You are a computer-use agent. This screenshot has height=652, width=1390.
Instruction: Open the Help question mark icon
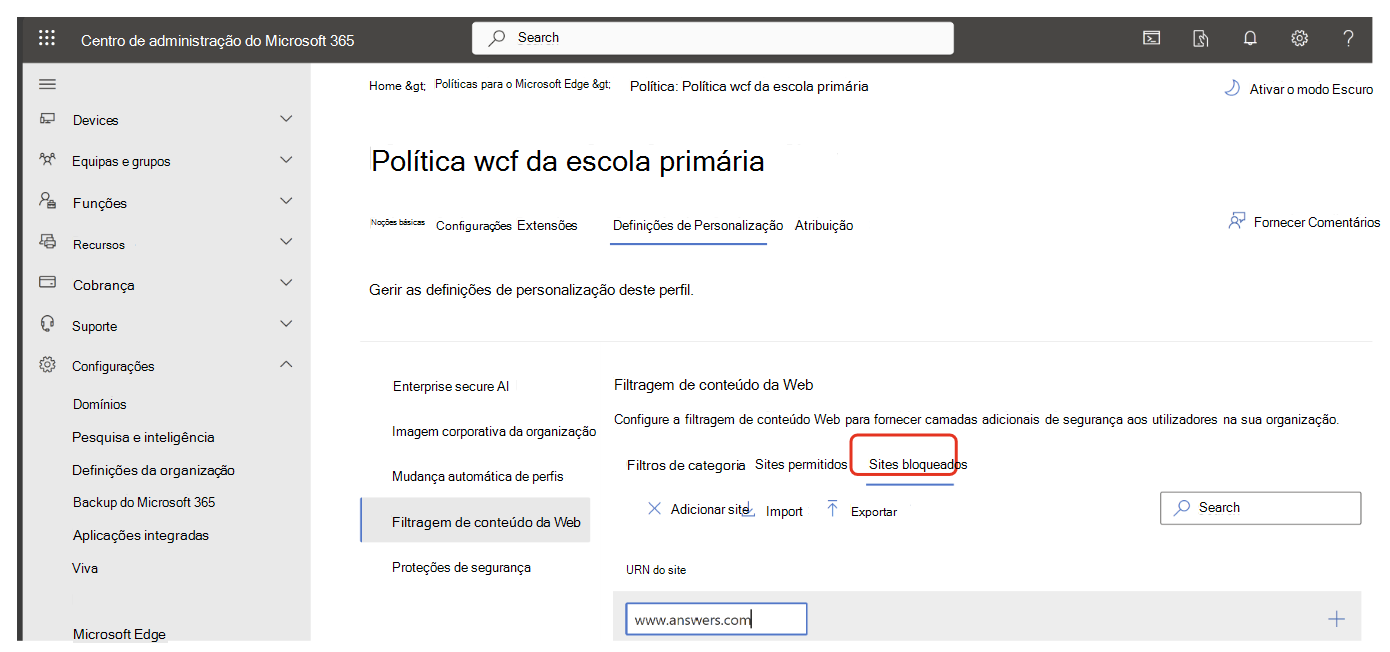pyautogui.click(x=1348, y=37)
